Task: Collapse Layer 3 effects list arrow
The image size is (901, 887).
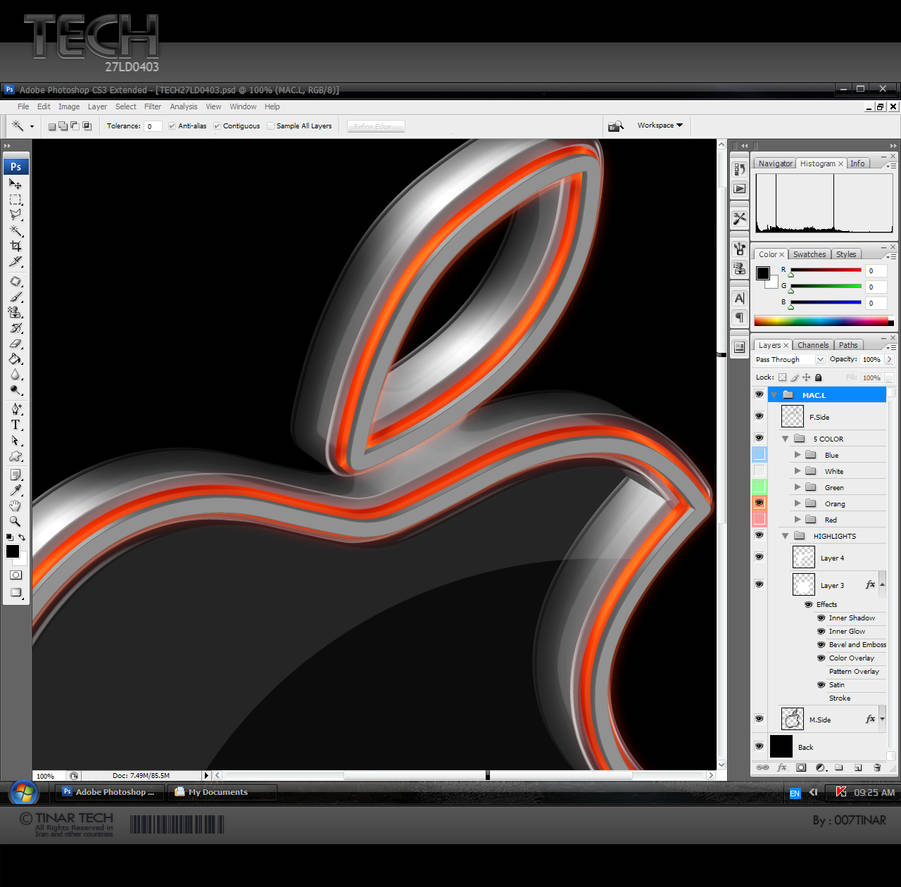Action: (x=882, y=585)
